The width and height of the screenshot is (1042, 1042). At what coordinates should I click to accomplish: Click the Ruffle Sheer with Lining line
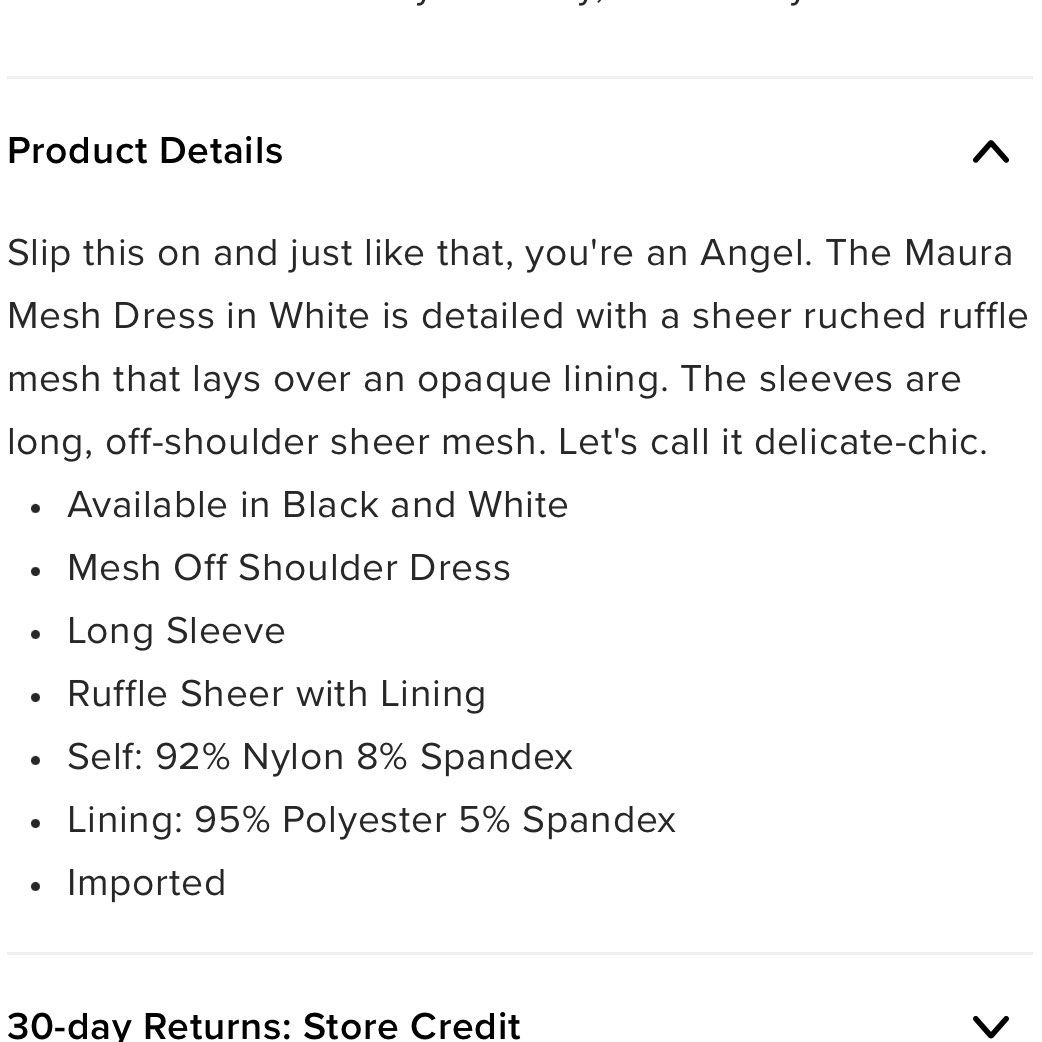pos(276,693)
